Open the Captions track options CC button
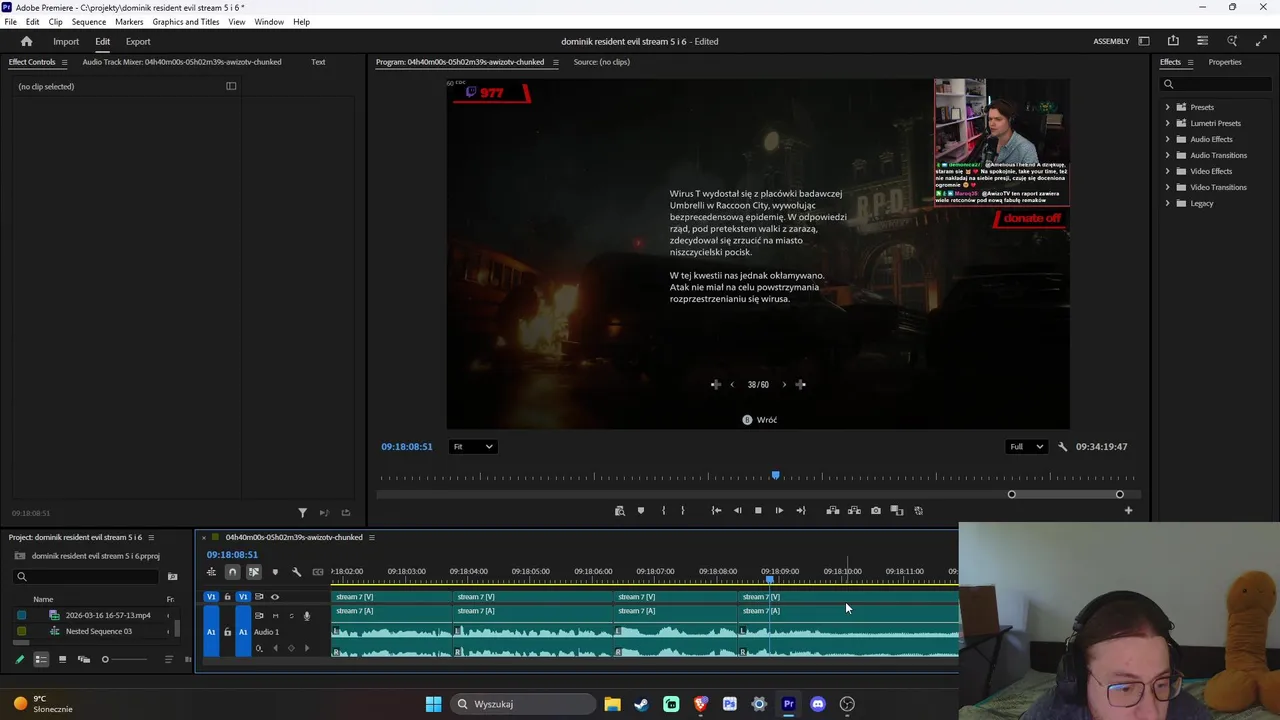Image resolution: width=1280 pixels, height=720 pixels. [x=318, y=572]
